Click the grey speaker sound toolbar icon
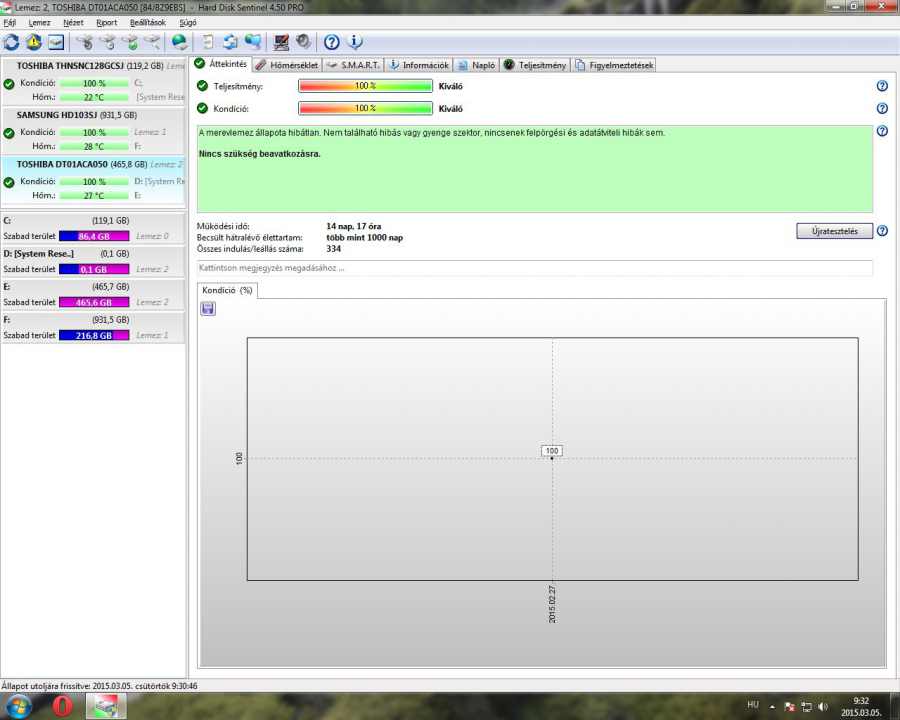900x720 pixels. (303, 42)
